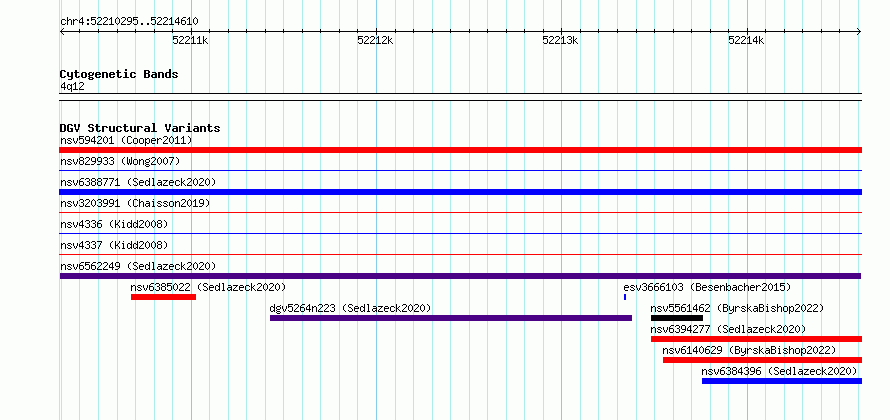
Task: Select the blue nsv6384396 bar
Action: pos(782,381)
